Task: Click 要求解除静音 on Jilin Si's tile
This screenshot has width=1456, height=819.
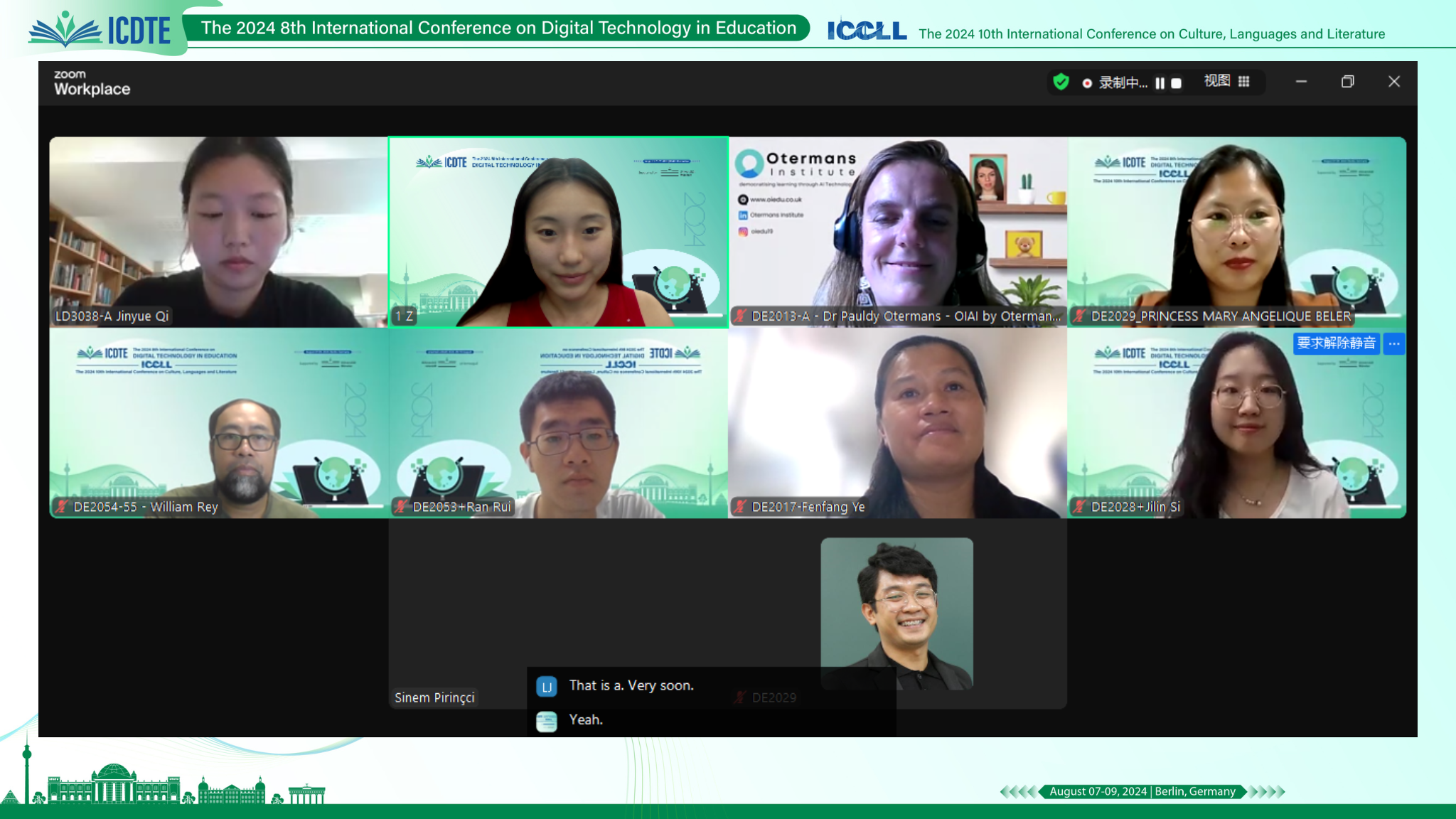Action: coord(1336,343)
